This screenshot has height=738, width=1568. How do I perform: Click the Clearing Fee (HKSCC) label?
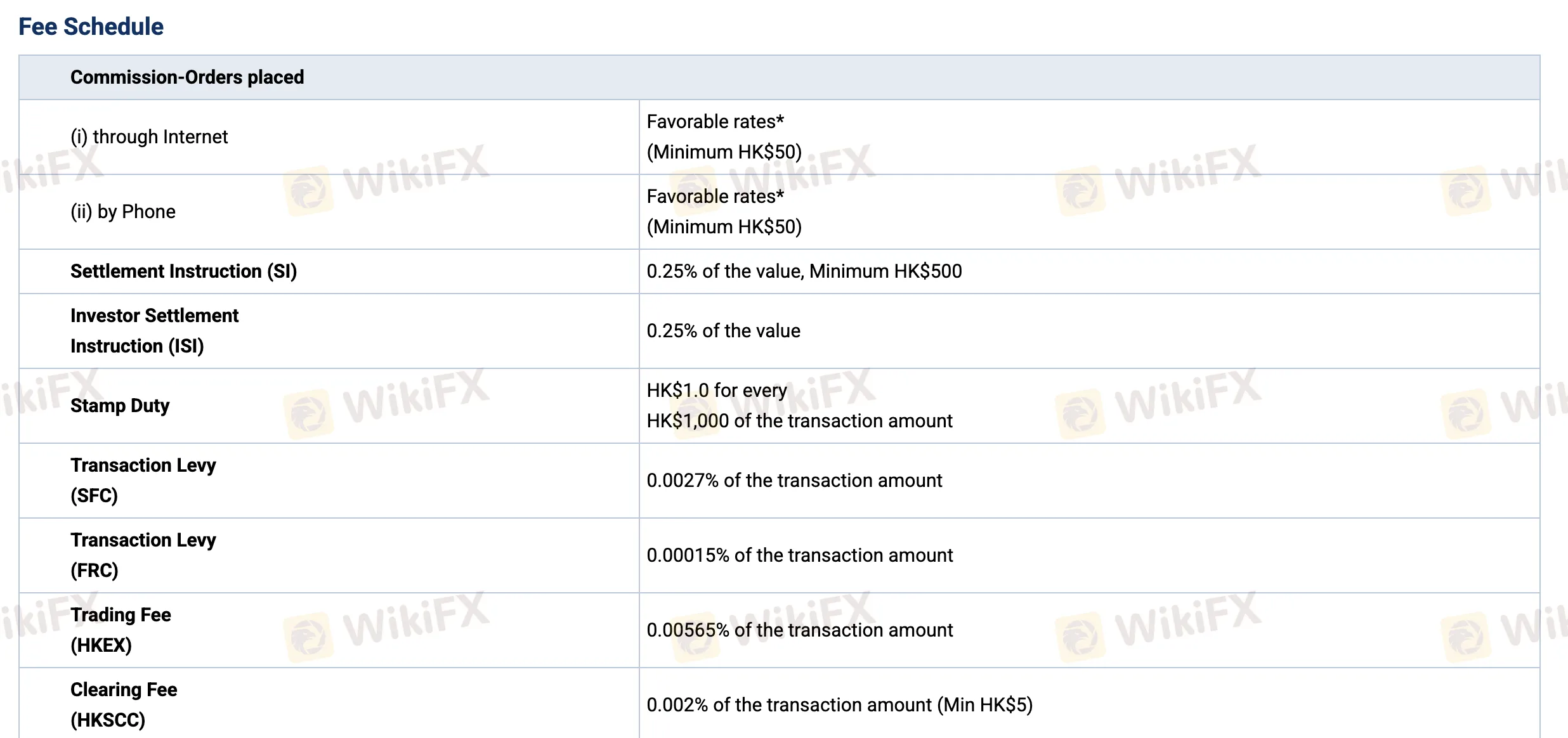point(124,705)
